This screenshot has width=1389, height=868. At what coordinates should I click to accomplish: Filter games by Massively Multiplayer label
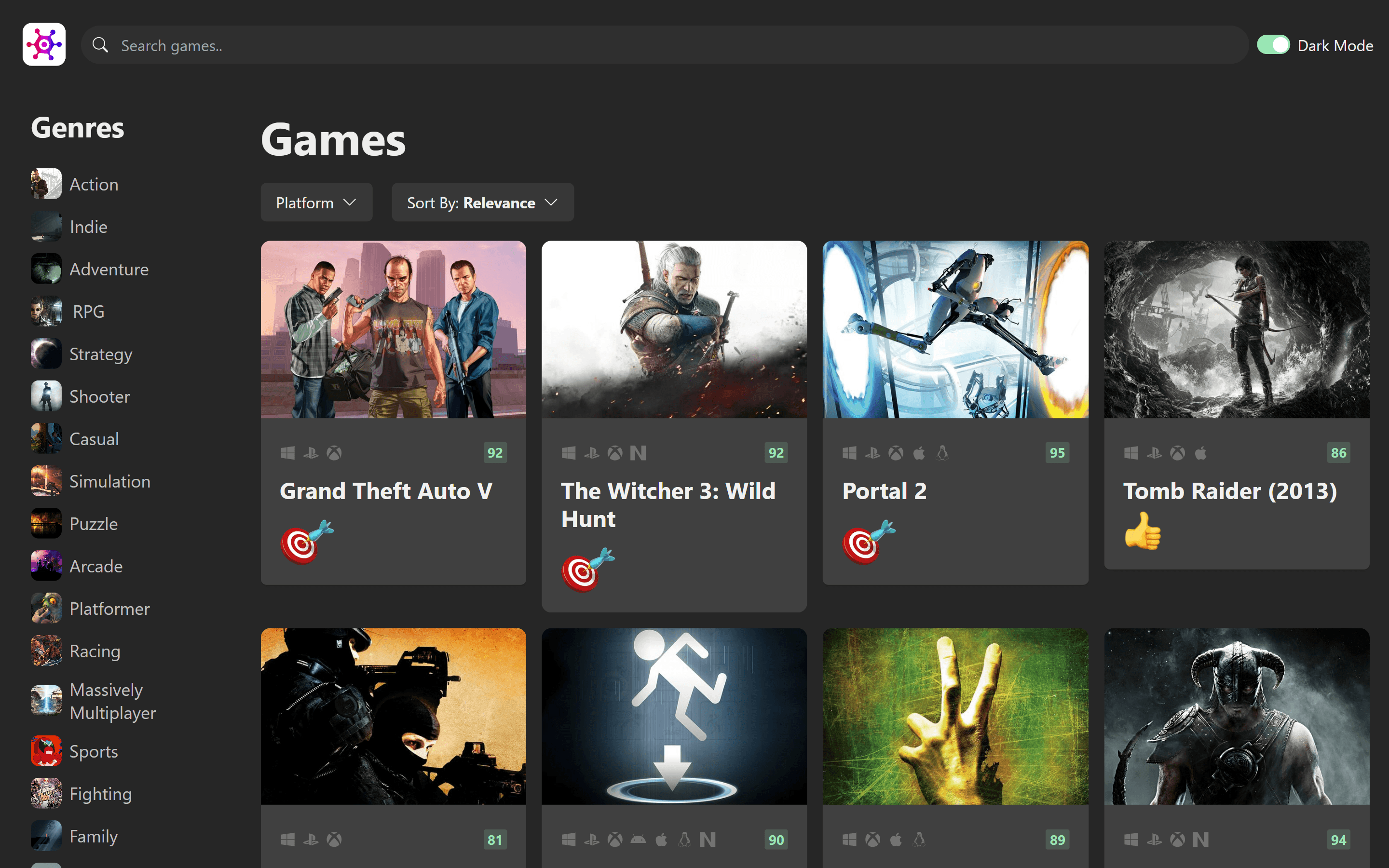pos(112,702)
